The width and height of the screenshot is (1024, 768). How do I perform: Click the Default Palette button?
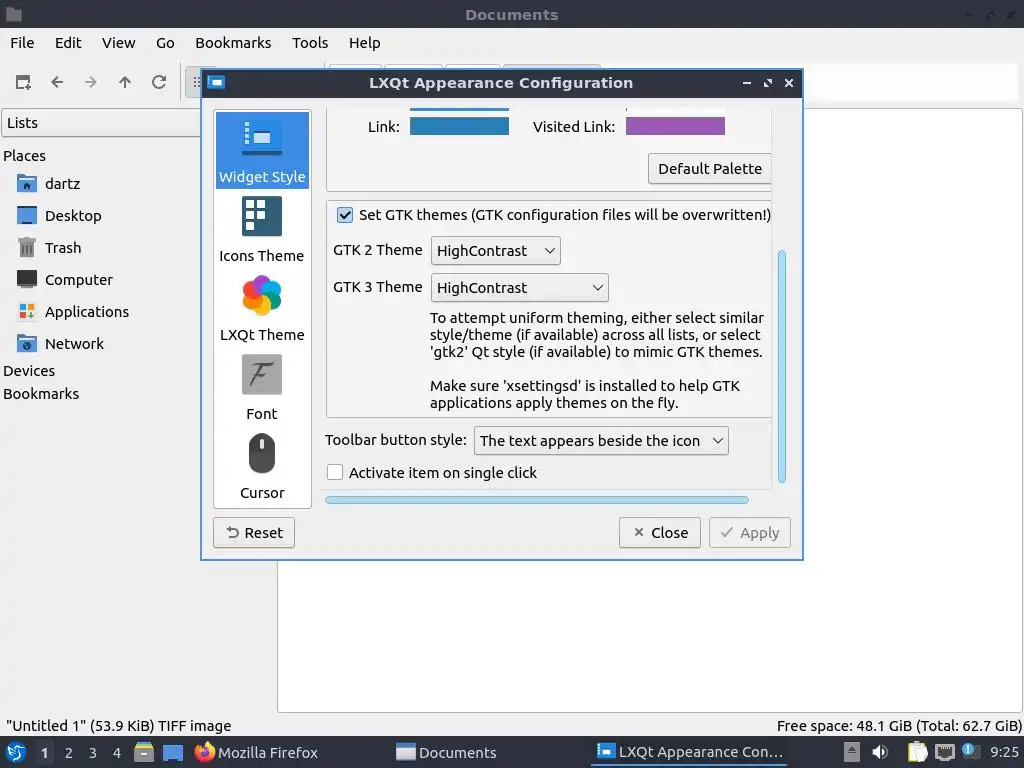pyautogui.click(x=710, y=168)
